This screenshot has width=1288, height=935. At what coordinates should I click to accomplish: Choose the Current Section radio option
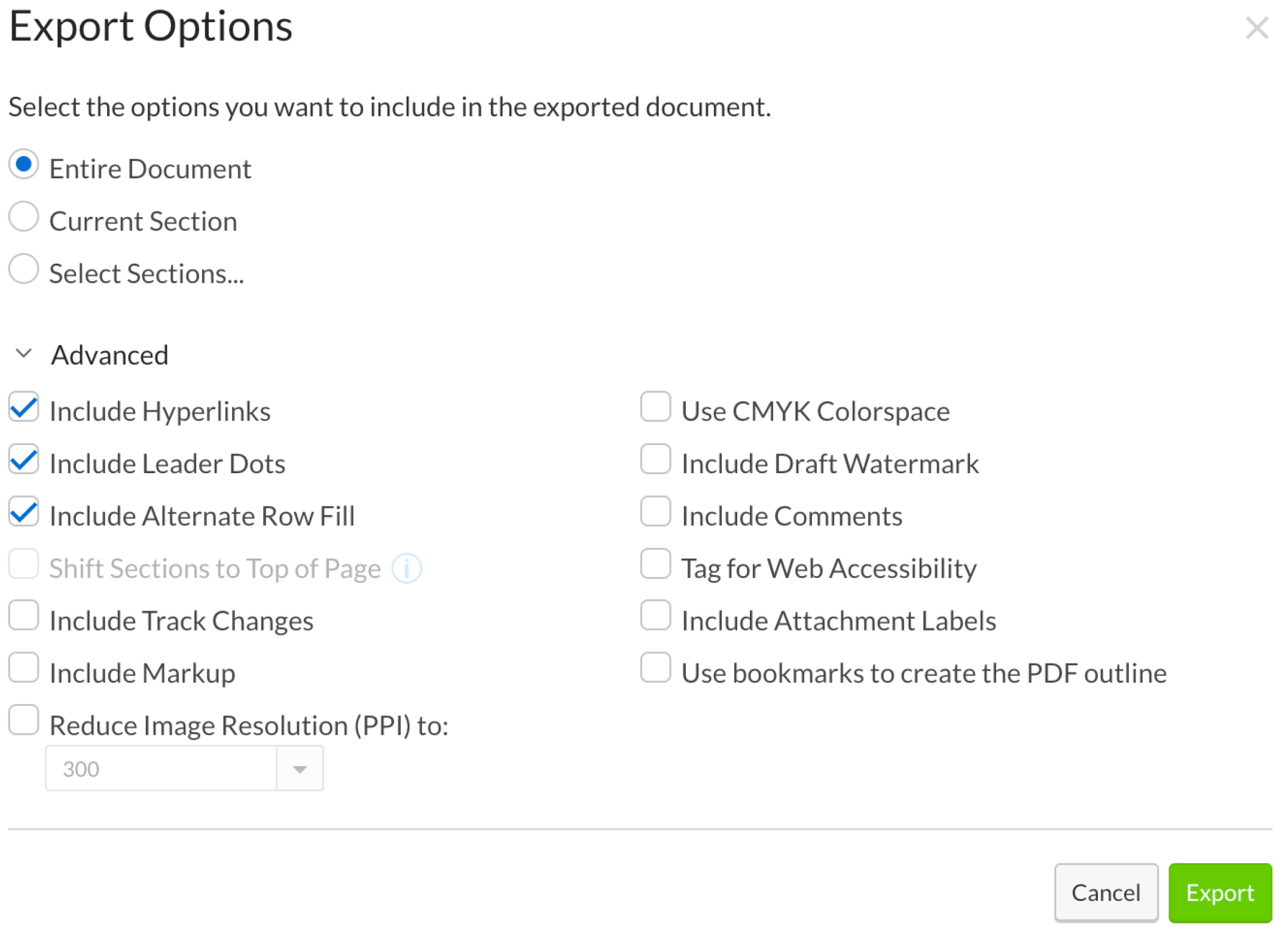coord(24,217)
